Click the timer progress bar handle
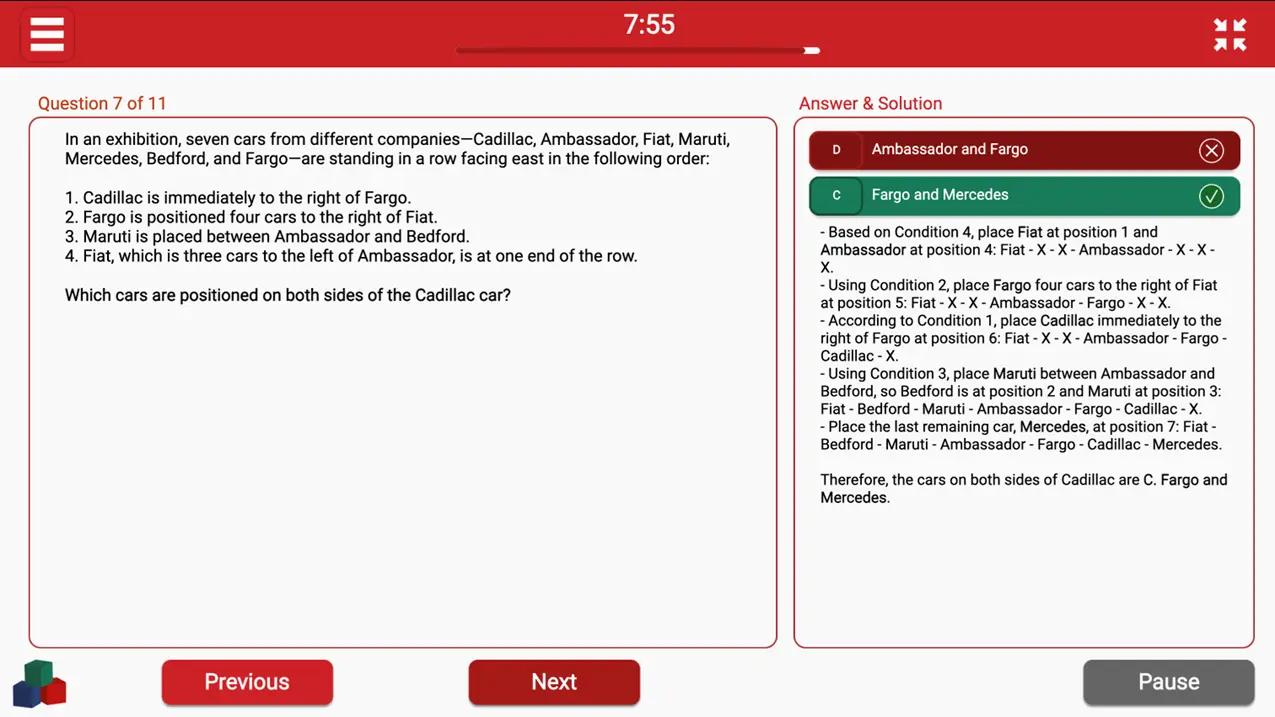 click(x=812, y=50)
